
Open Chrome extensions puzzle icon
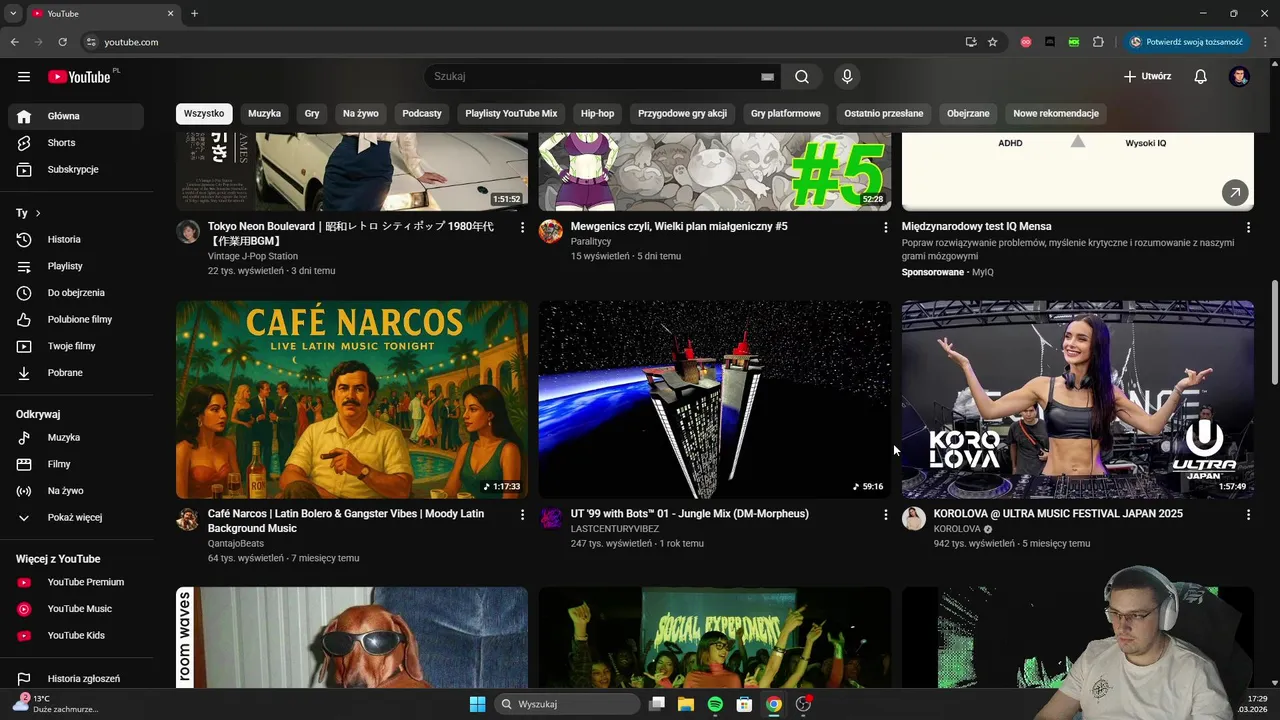pyautogui.click(x=1098, y=42)
